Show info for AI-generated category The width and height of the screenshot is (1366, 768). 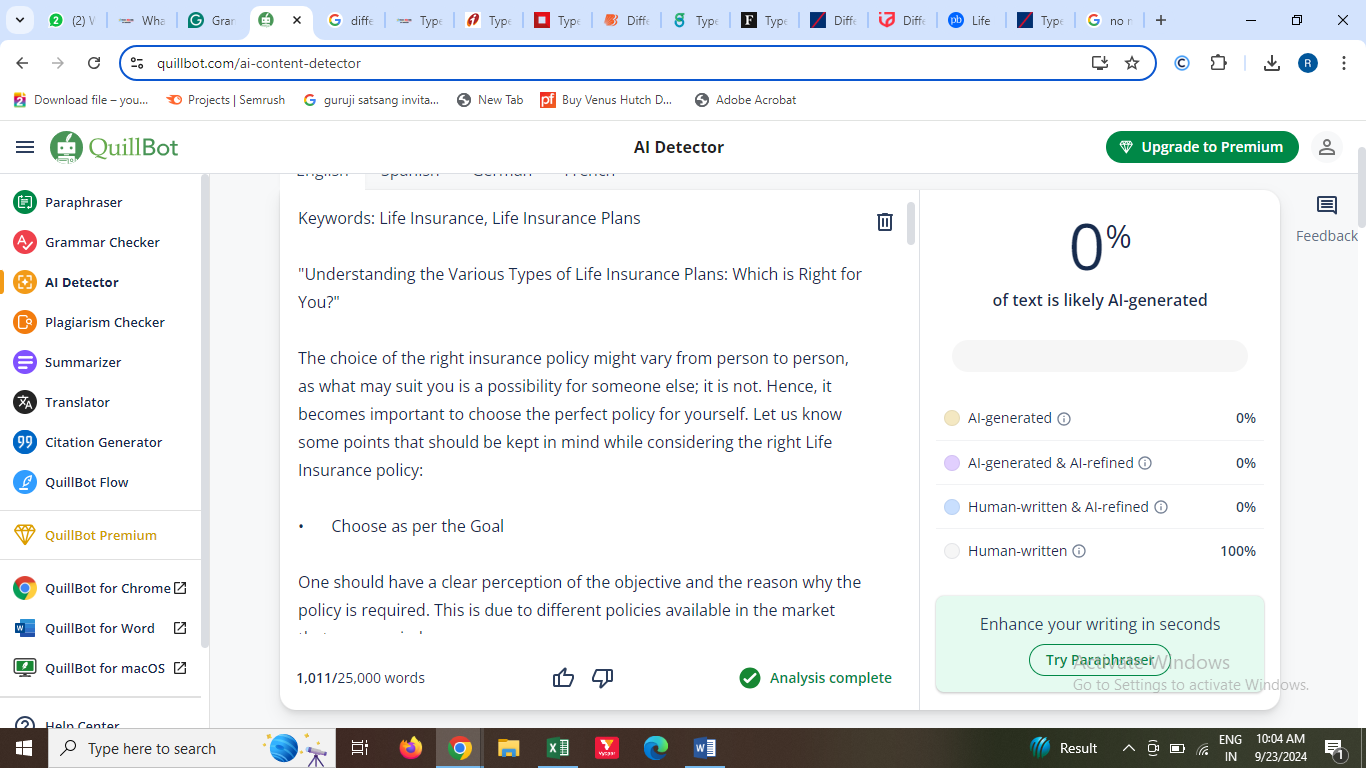[1064, 419]
